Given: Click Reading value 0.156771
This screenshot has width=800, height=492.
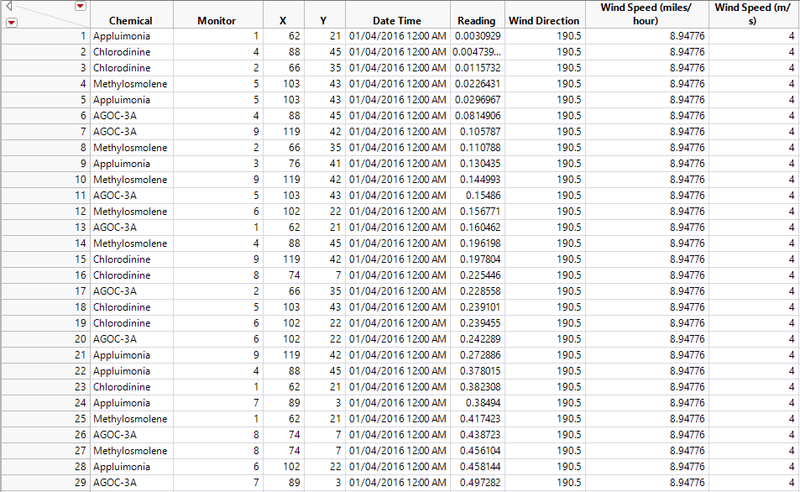Looking at the screenshot, I should (x=480, y=211).
